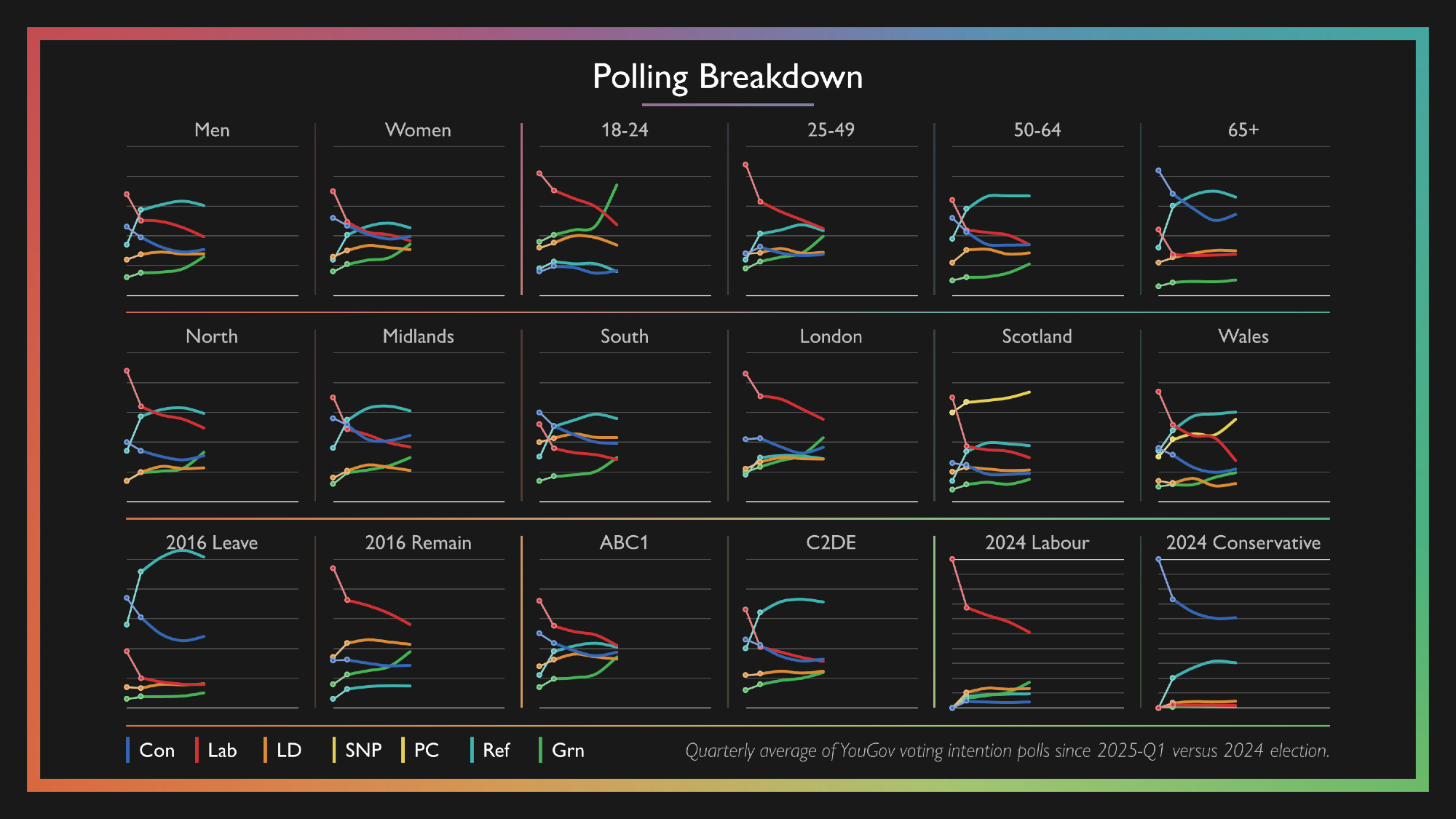
Task: Select the Midlands chart title
Action: tap(418, 336)
